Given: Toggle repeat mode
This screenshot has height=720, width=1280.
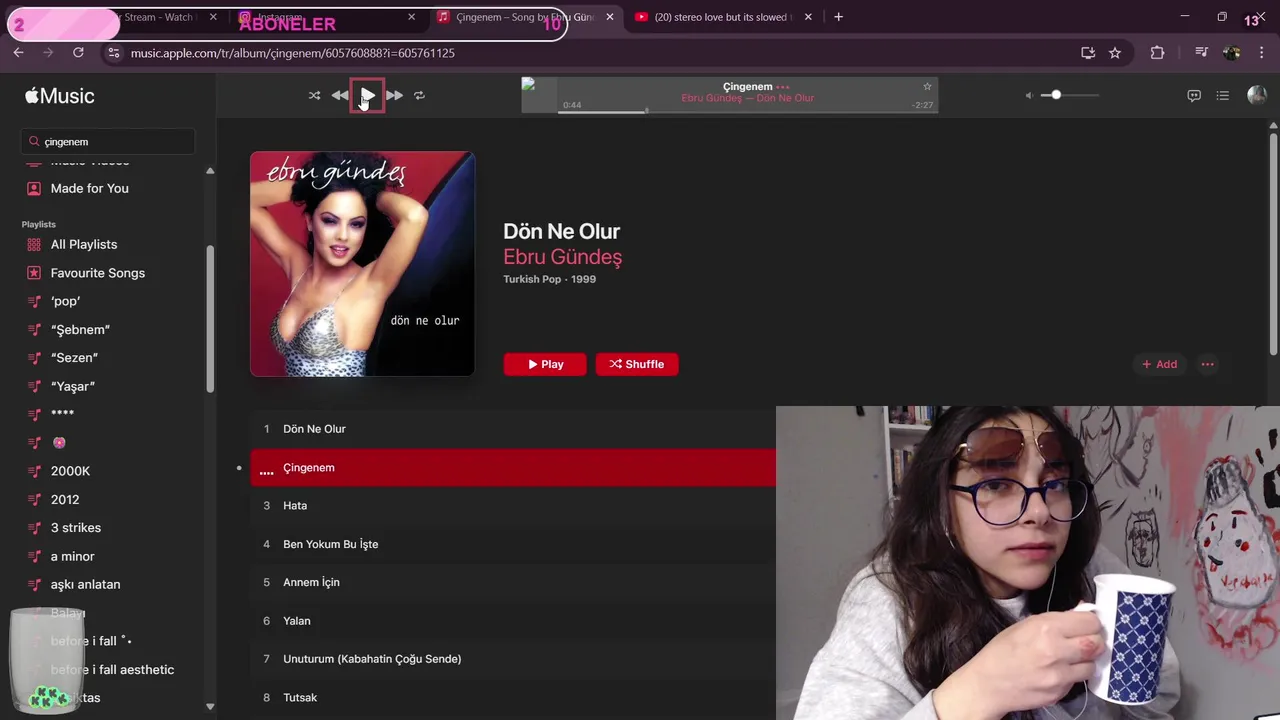Looking at the screenshot, I should [419, 96].
